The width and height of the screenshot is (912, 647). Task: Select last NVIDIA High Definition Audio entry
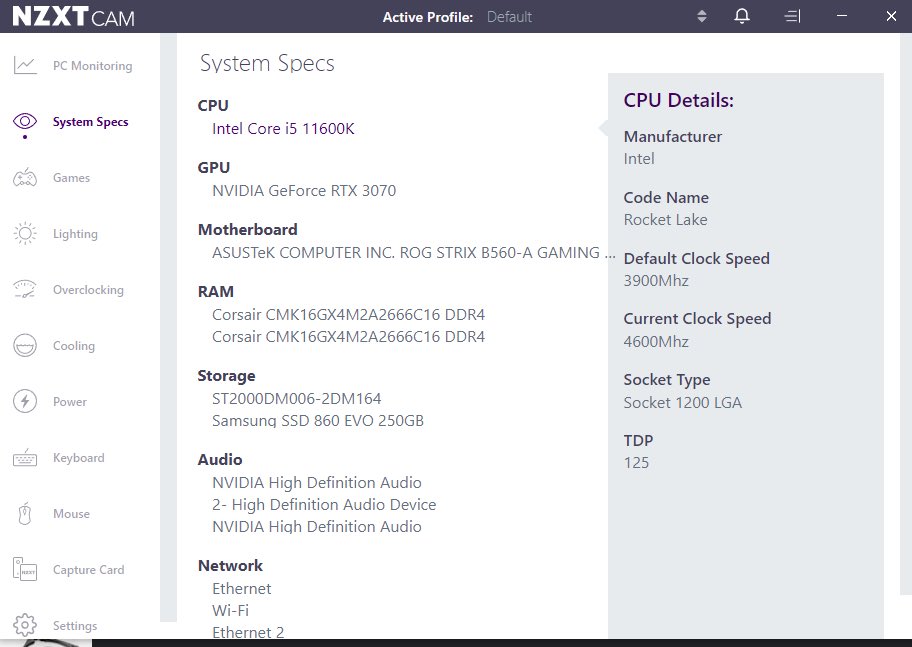coord(317,527)
